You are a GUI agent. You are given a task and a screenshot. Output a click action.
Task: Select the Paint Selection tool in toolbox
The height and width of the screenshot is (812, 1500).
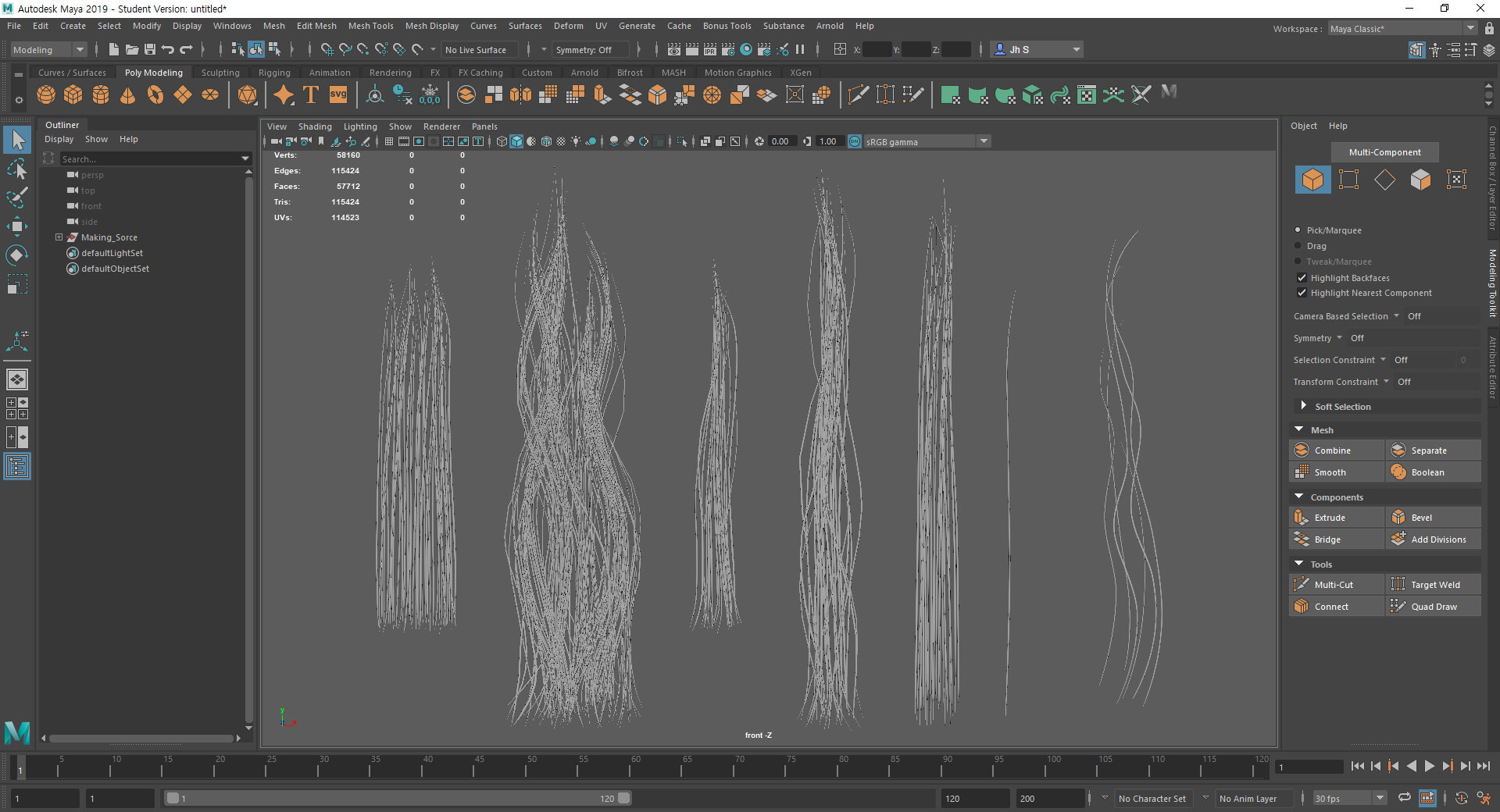(16, 198)
